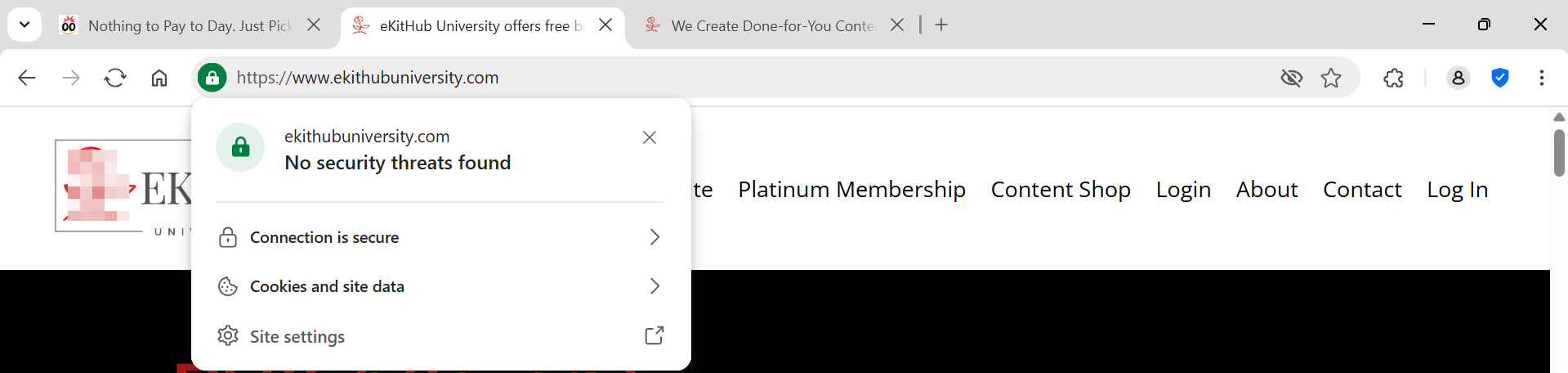The height and width of the screenshot is (373, 1568).
Task: Close the site information popup
Action: 650,137
